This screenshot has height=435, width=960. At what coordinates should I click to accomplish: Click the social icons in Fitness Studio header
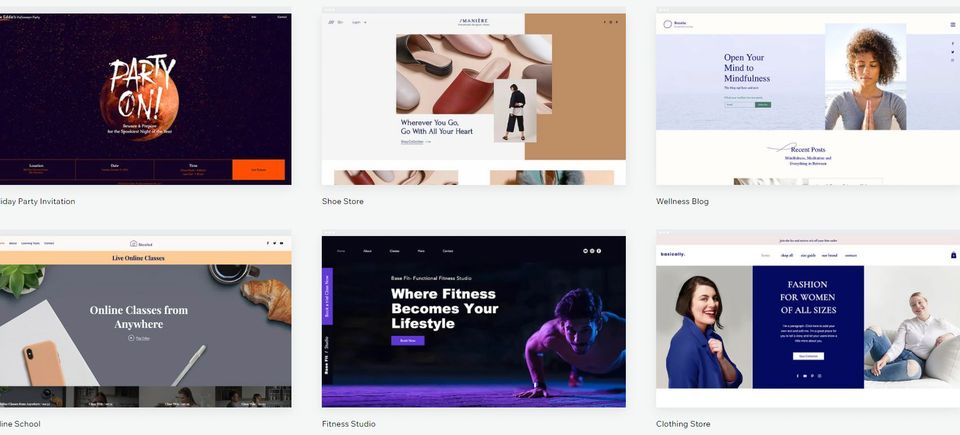coord(592,250)
